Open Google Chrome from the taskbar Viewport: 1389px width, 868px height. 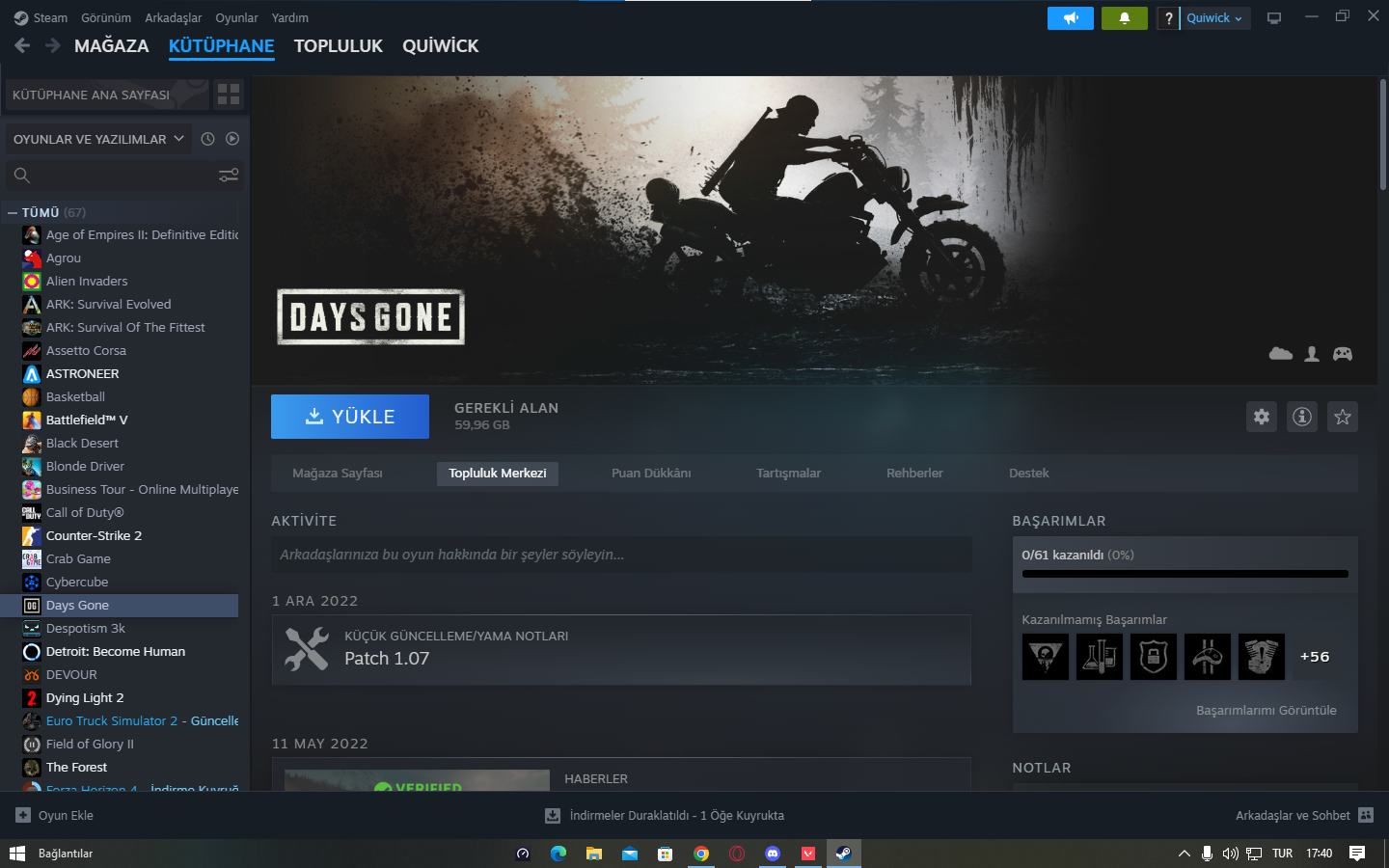coord(701,854)
